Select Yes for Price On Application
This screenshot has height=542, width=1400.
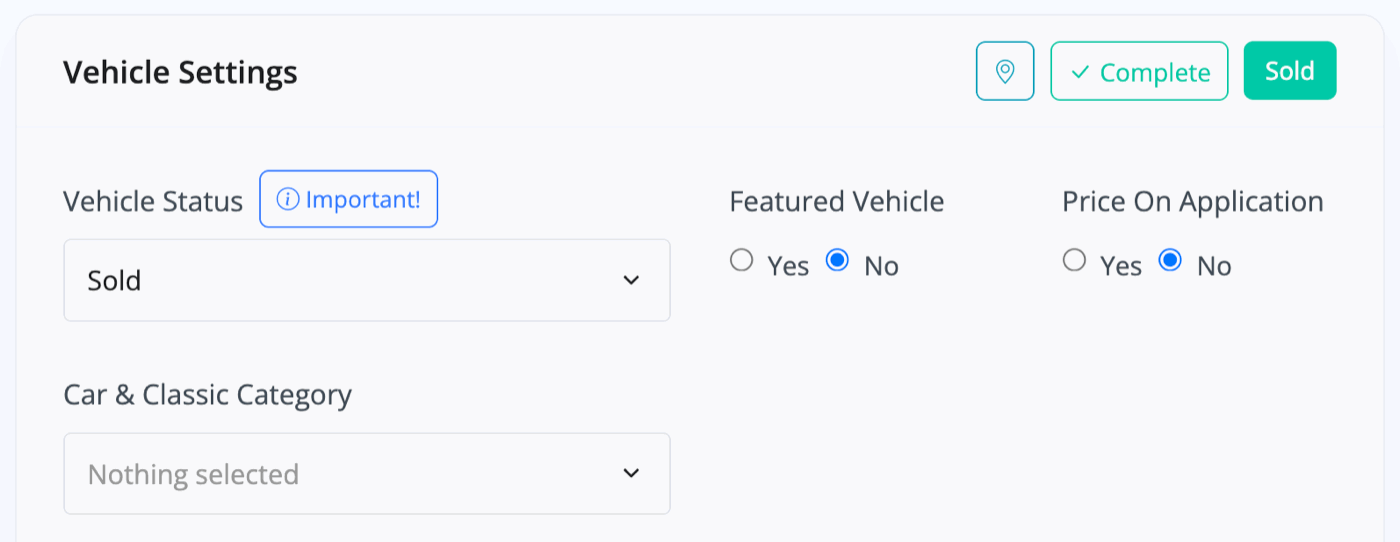tap(1074, 261)
